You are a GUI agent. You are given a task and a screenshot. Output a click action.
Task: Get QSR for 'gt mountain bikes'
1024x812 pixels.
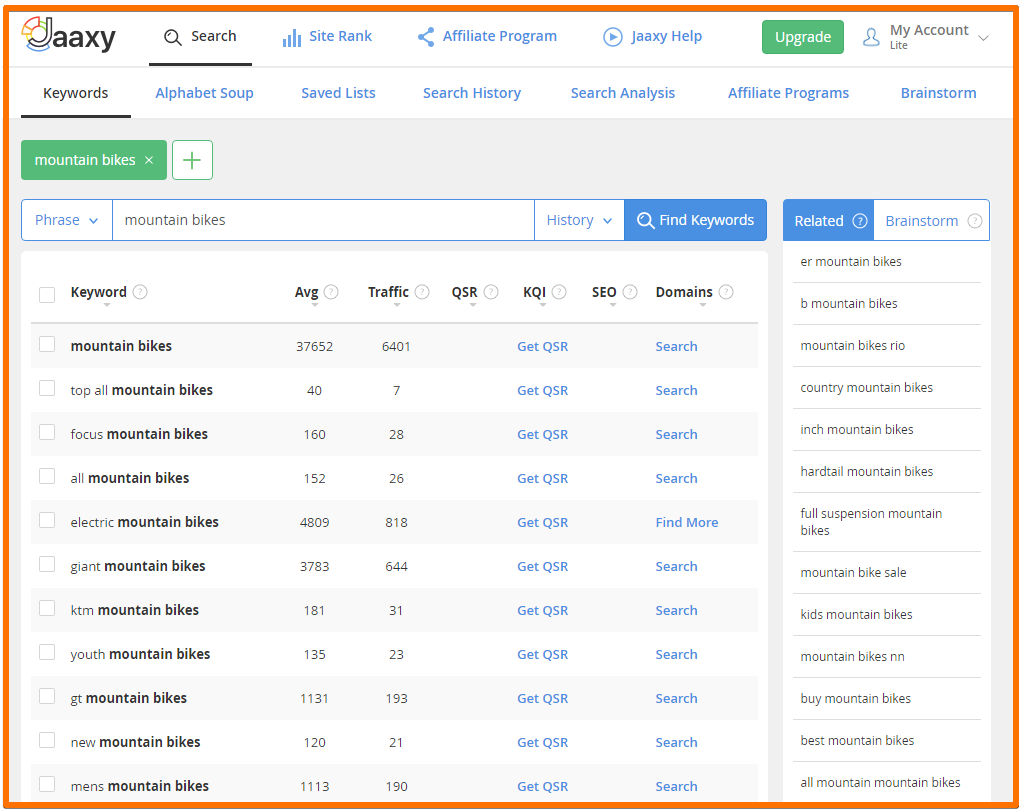[x=543, y=698]
